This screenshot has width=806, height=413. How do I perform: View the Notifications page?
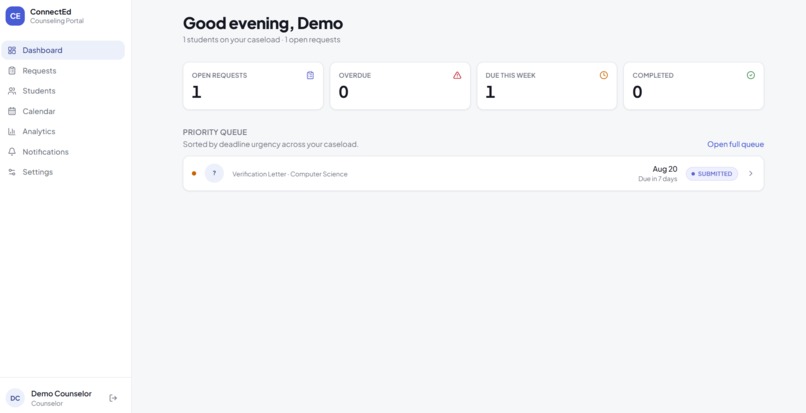(63, 152)
